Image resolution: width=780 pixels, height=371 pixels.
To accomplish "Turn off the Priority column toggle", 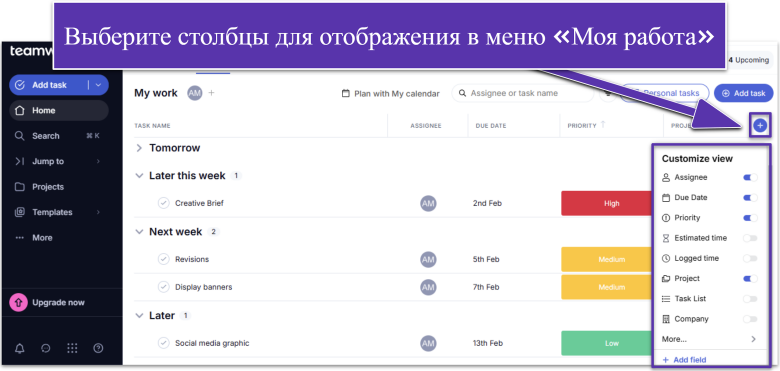I will click(x=750, y=218).
